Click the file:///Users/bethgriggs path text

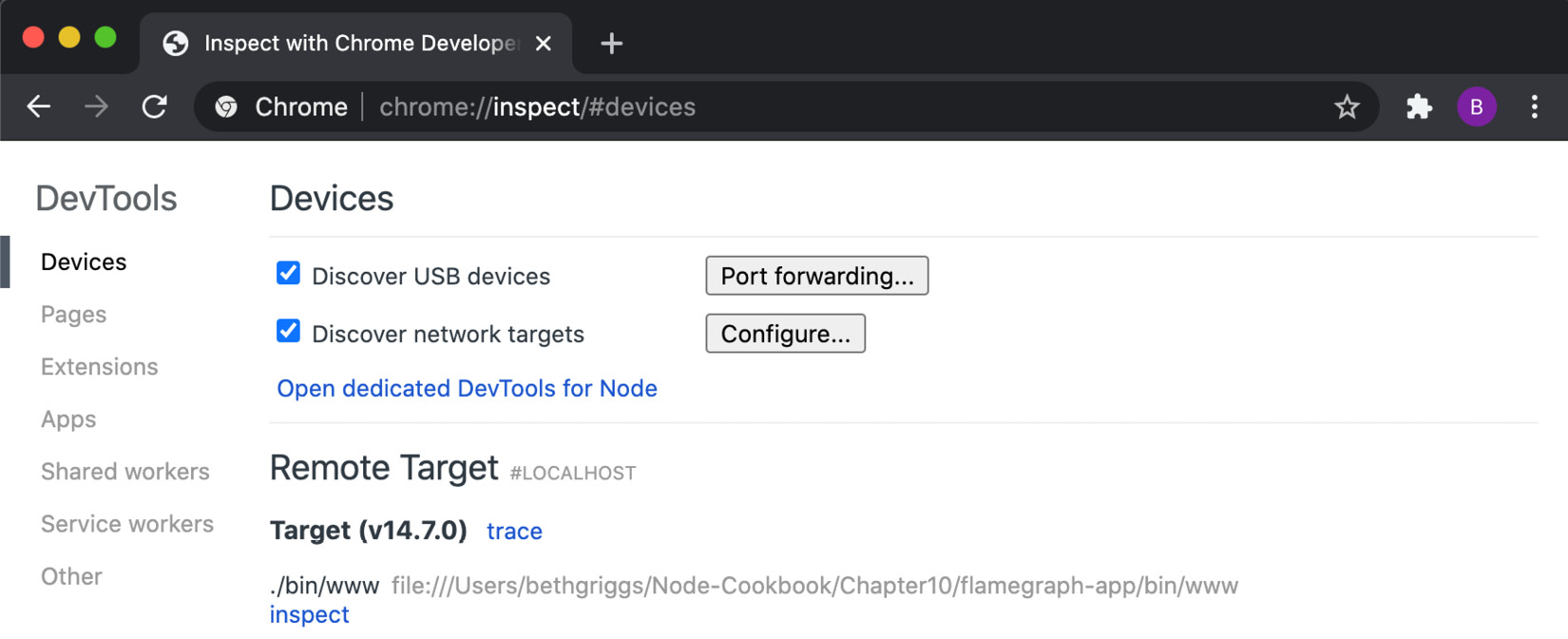(814, 586)
